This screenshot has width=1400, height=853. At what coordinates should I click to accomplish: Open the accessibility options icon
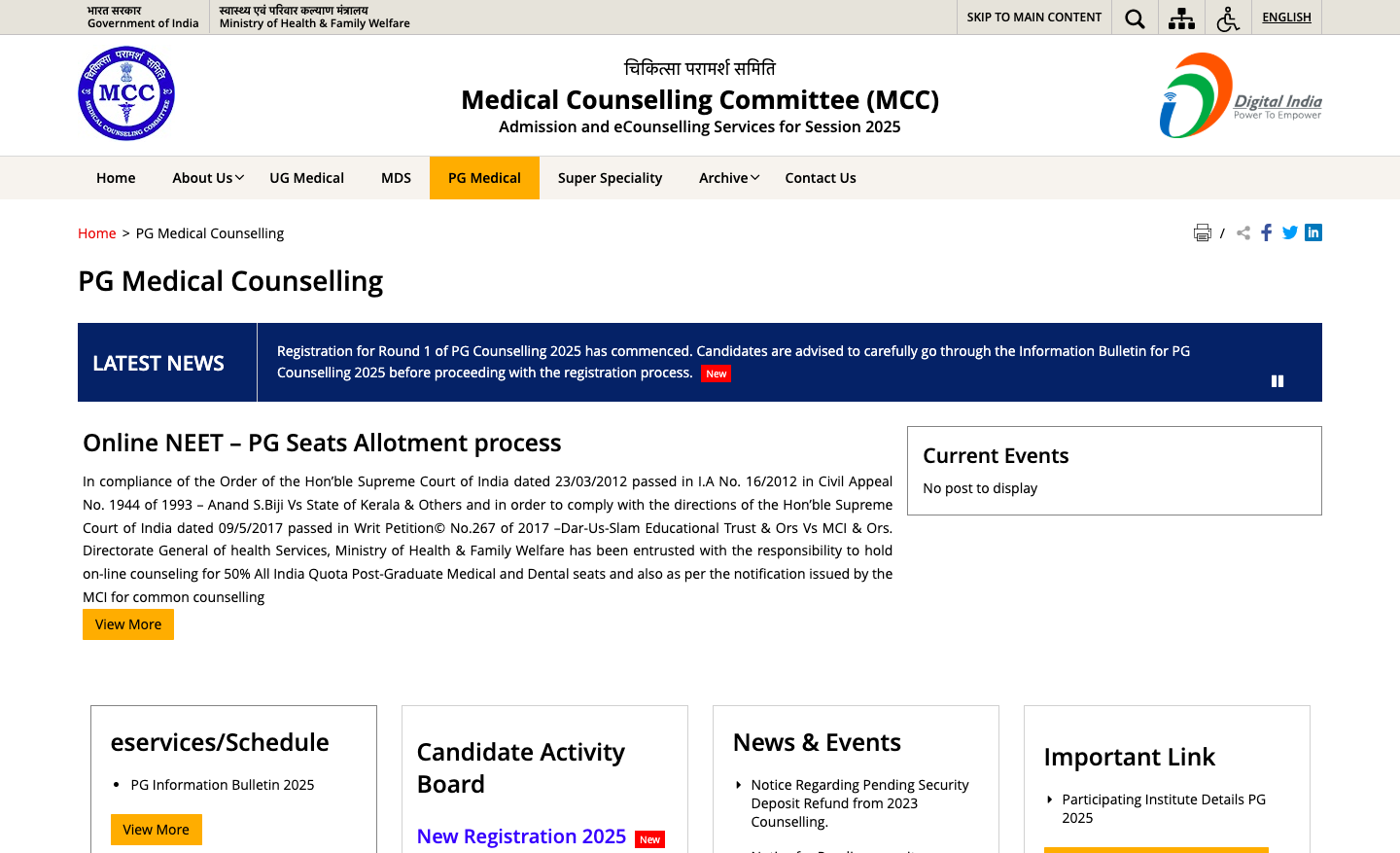1227,18
